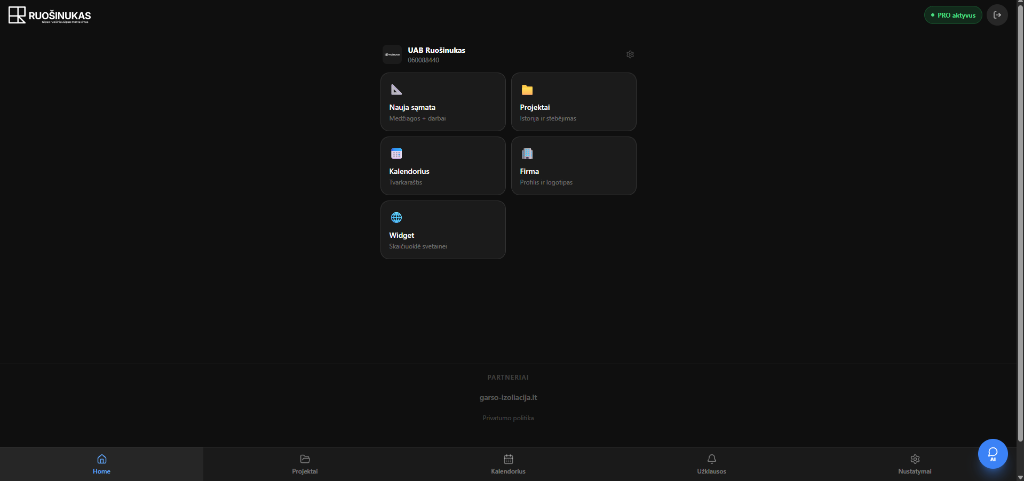Screen dimensions: 1024x481
Task: Switch to the Projektai bottom tab label
Action: click(x=305, y=471)
